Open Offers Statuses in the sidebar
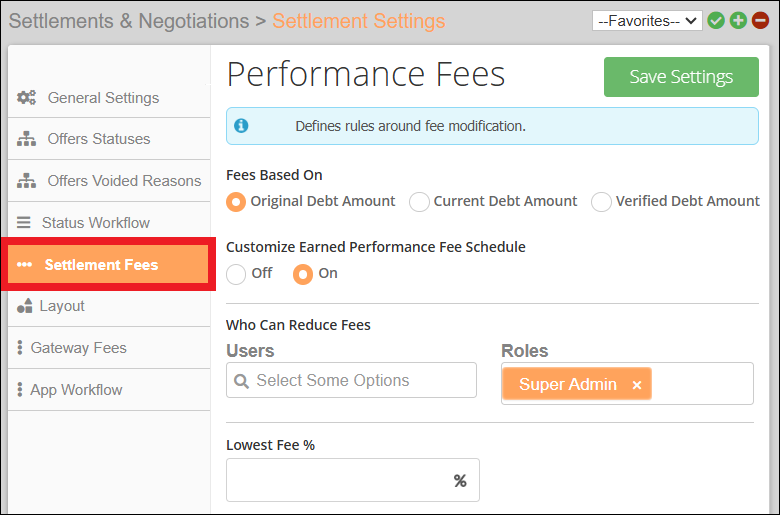Viewport: 780px width, 515px height. 109,139
